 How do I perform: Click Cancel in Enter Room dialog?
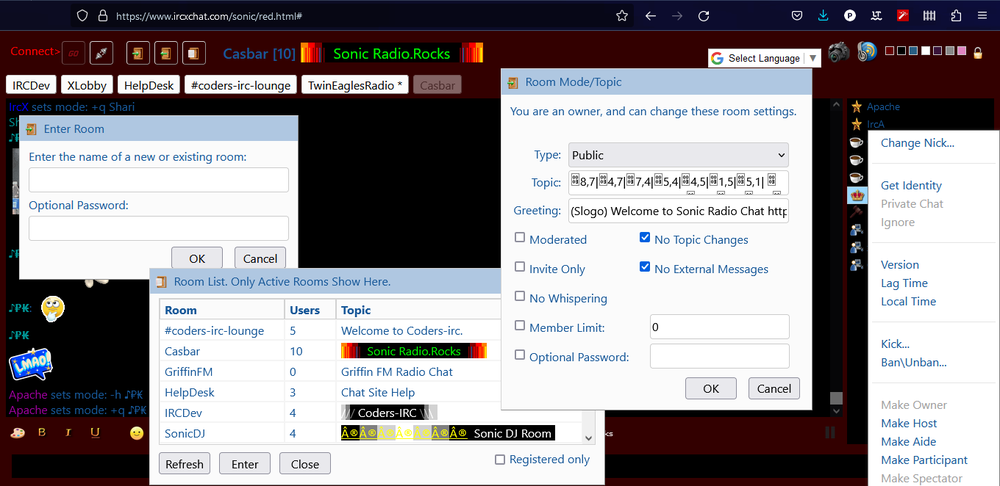click(260, 258)
